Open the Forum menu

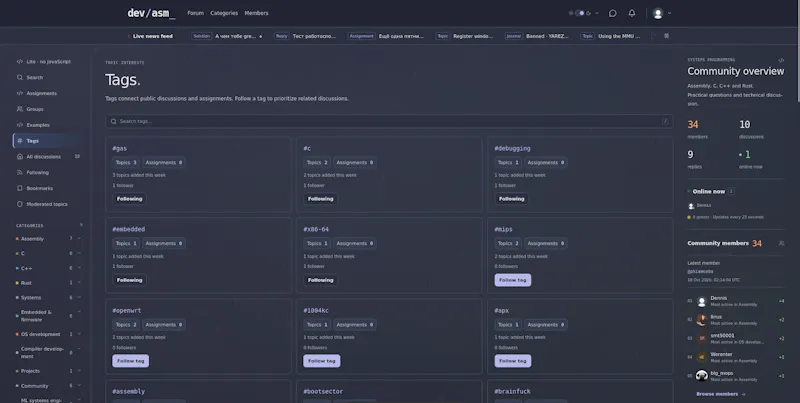195,13
